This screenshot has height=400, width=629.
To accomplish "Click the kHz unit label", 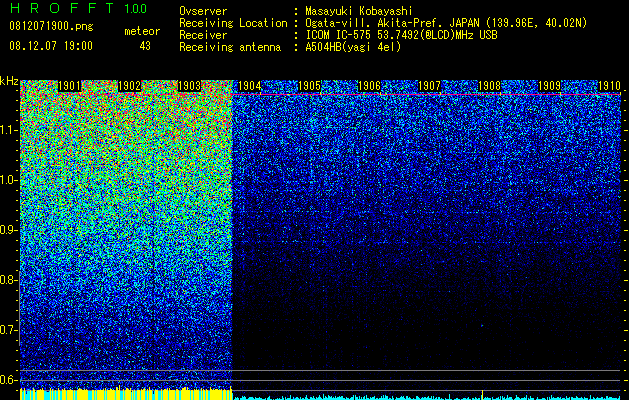I will point(9,81).
